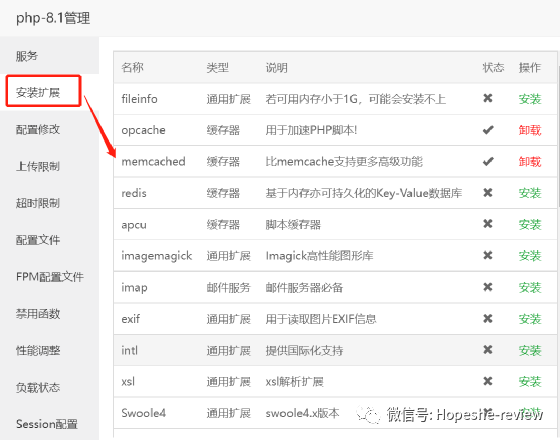Click the extension list vertical scrollbar
Screen dimensions: 560x440
[558, 136]
